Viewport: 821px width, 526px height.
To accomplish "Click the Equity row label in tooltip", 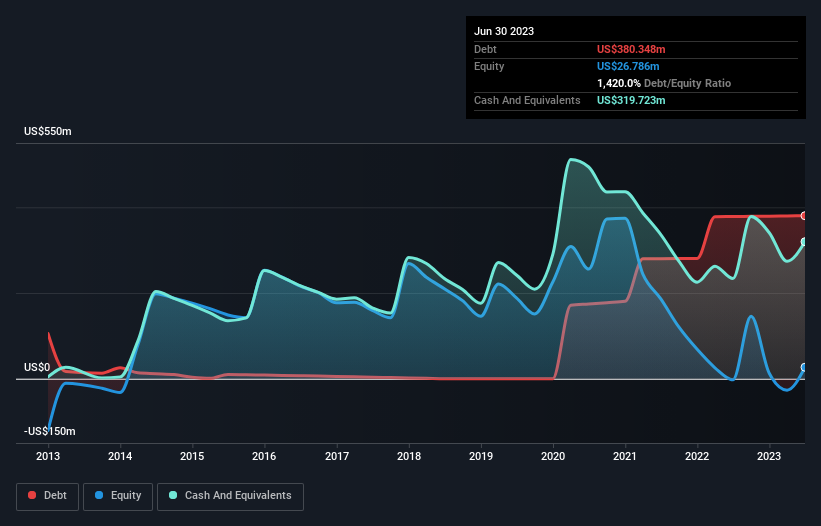I will coord(489,66).
